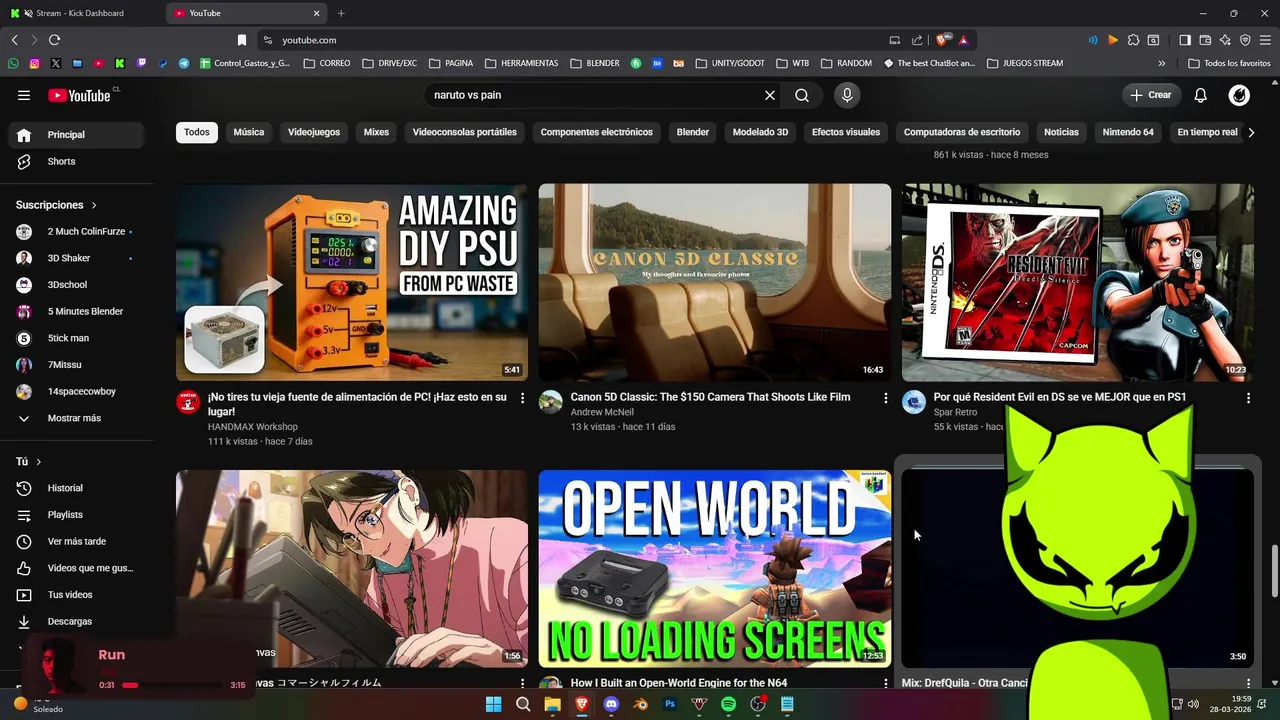
Task: Open Spotify from the taskbar
Action: pyautogui.click(x=729, y=704)
